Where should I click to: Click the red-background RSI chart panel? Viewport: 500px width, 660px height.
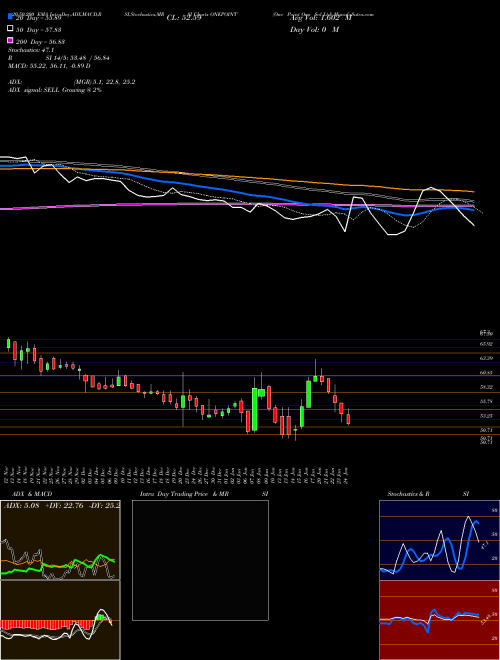click(439, 620)
